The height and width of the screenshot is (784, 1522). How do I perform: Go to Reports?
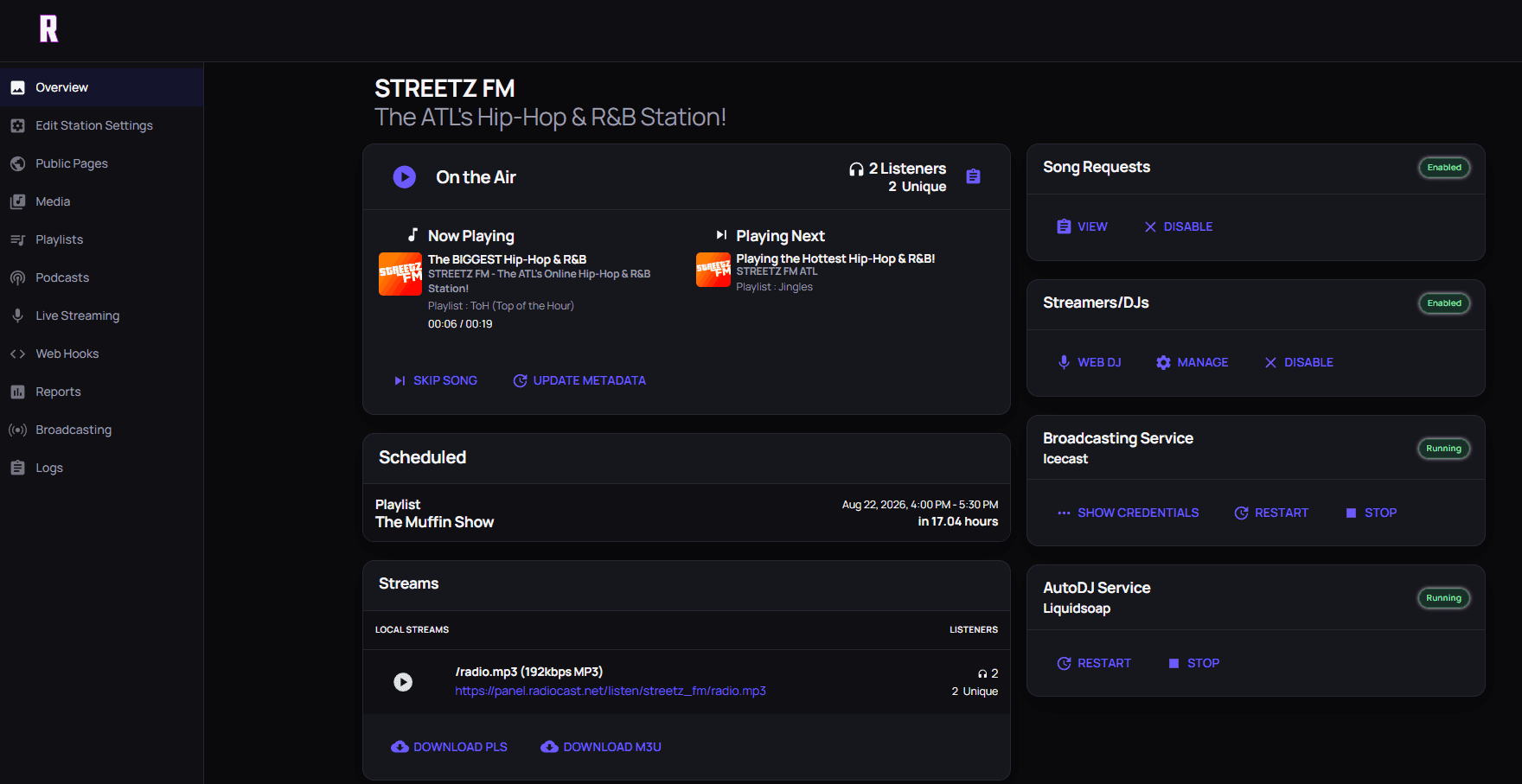point(101,392)
